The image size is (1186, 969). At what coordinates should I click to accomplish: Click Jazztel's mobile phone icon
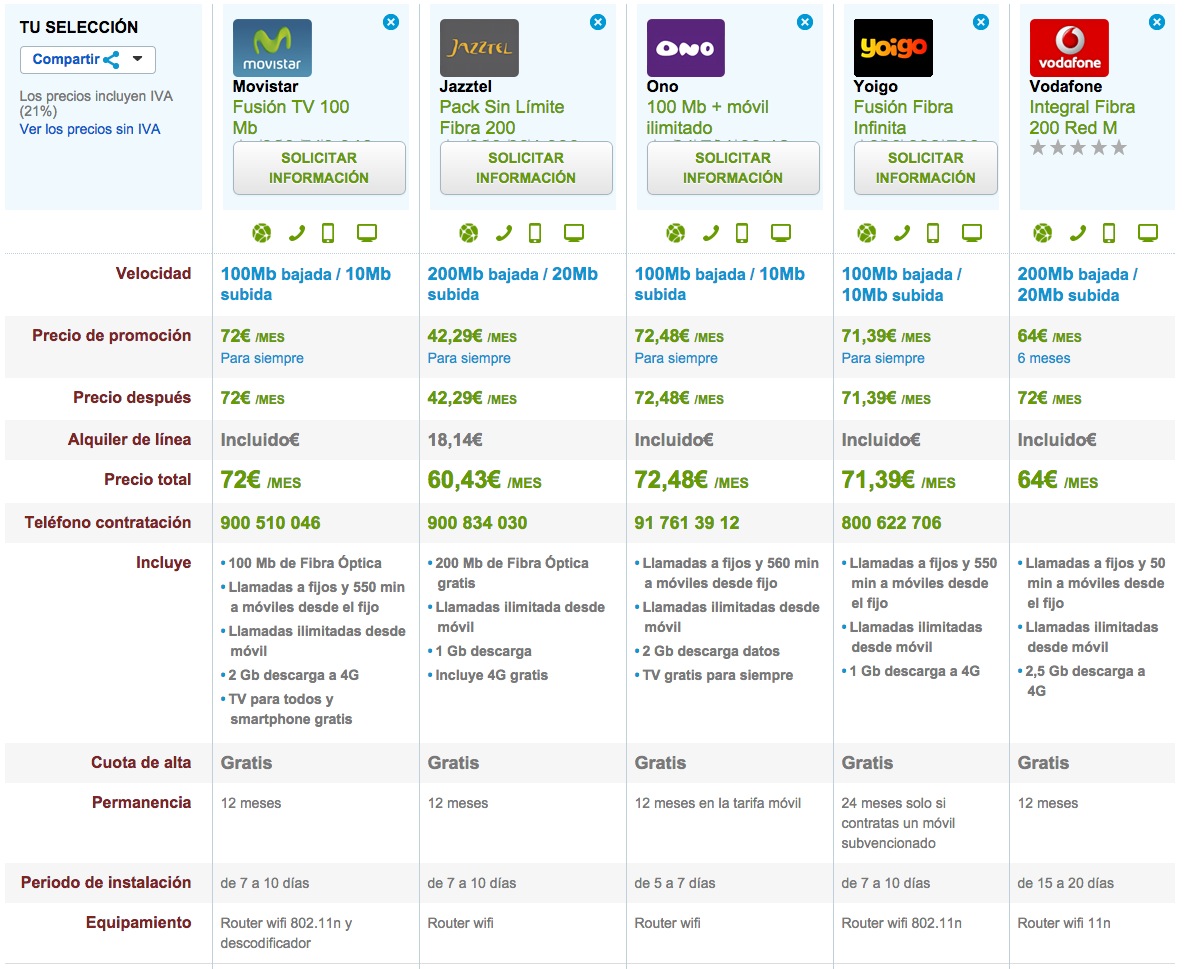pyautogui.click(x=535, y=233)
